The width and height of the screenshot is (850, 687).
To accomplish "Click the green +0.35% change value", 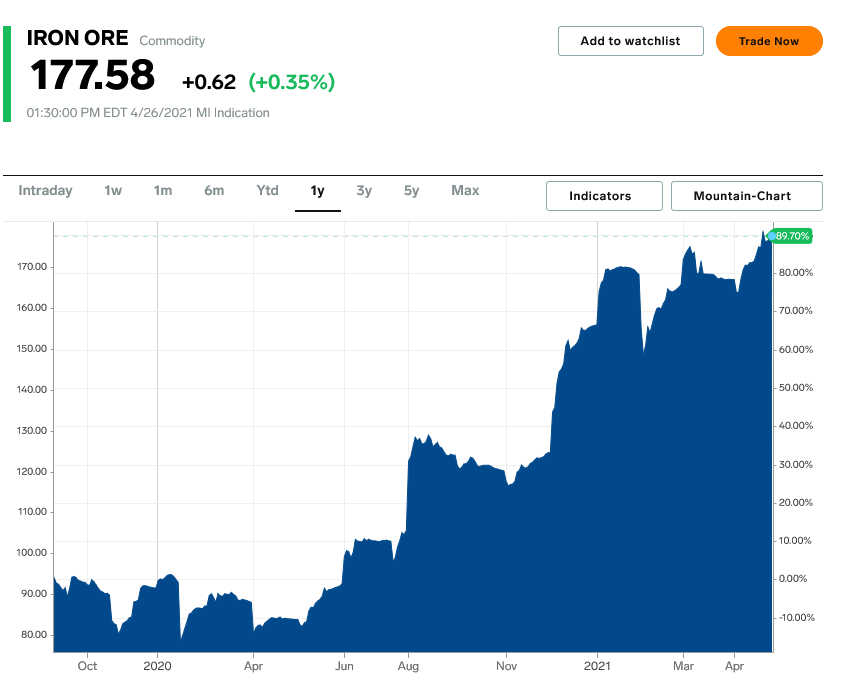I will (x=291, y=82).
